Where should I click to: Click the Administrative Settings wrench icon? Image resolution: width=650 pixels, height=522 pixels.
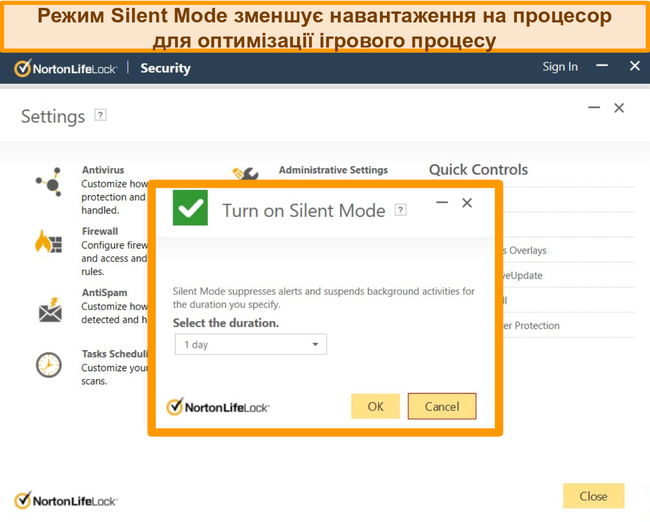(x=245, y=173)
